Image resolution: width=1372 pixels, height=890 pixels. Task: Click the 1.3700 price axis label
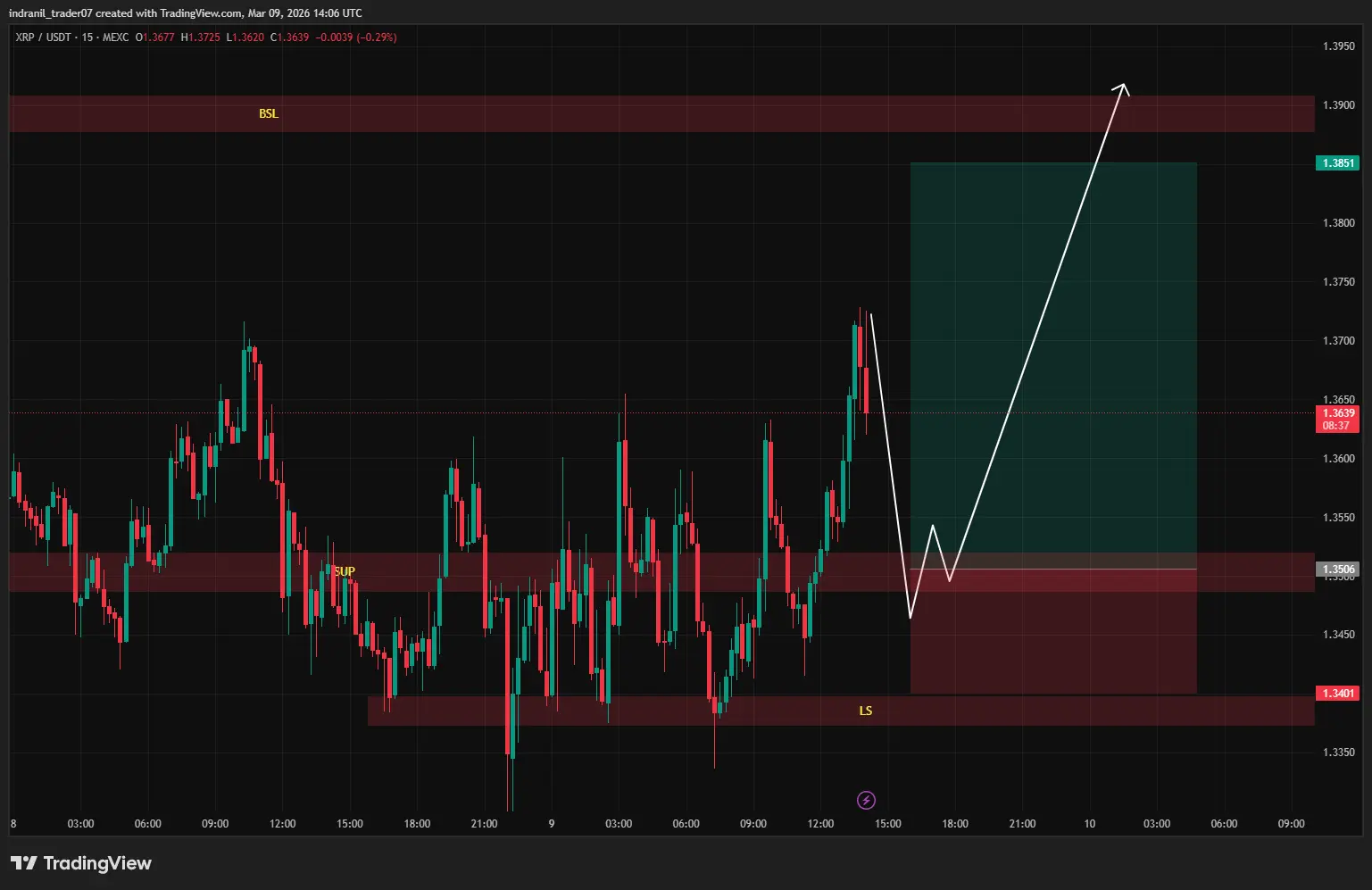pos(1338,341)
